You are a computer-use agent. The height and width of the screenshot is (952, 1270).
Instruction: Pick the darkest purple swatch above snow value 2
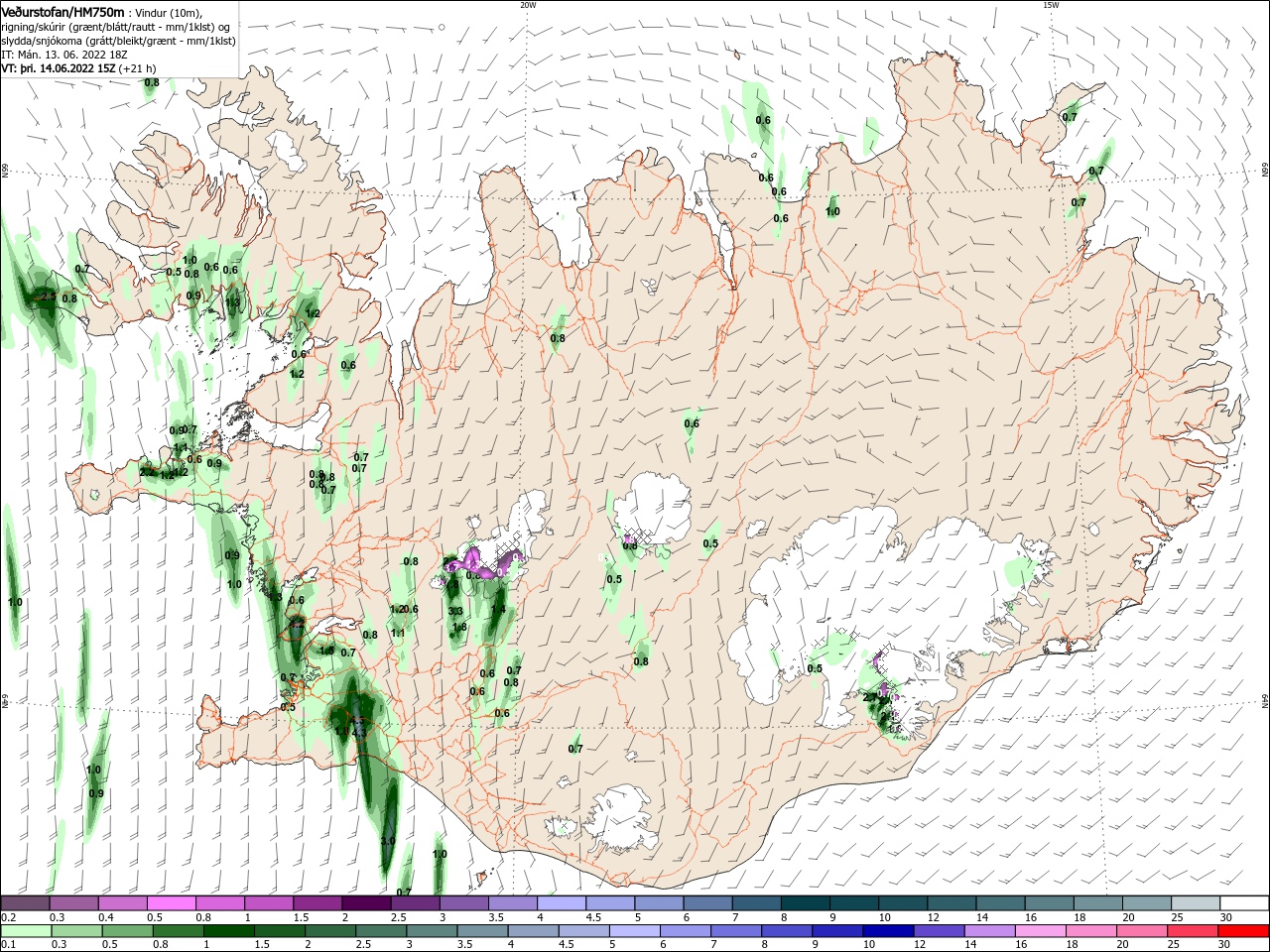click(366, 903)
